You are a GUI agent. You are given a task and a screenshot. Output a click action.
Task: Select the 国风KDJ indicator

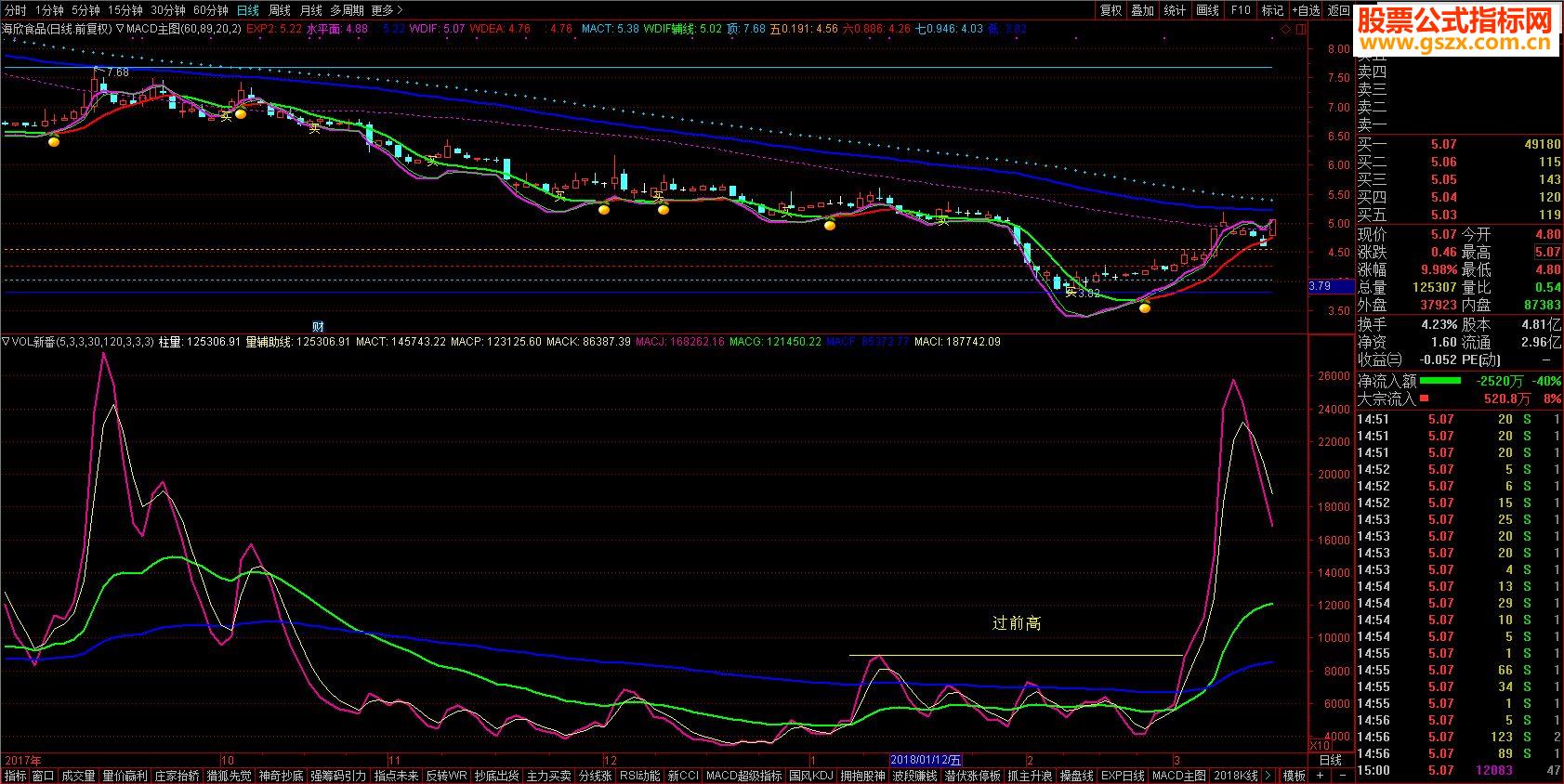click(811, 776)
